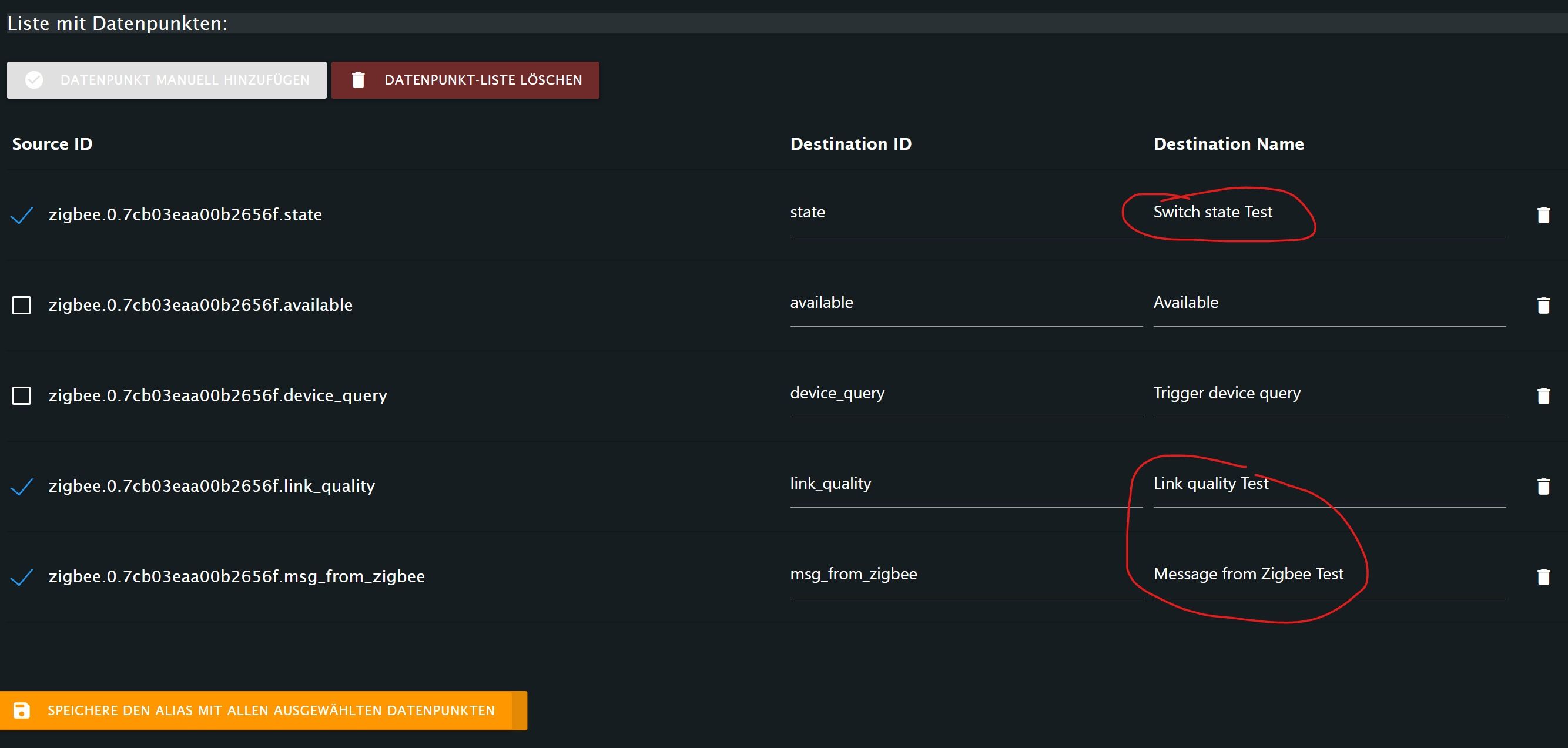Screen dimensions: 1568x748
Task: Edit the 'state' Destination ID field
Action: coord(966,212)
